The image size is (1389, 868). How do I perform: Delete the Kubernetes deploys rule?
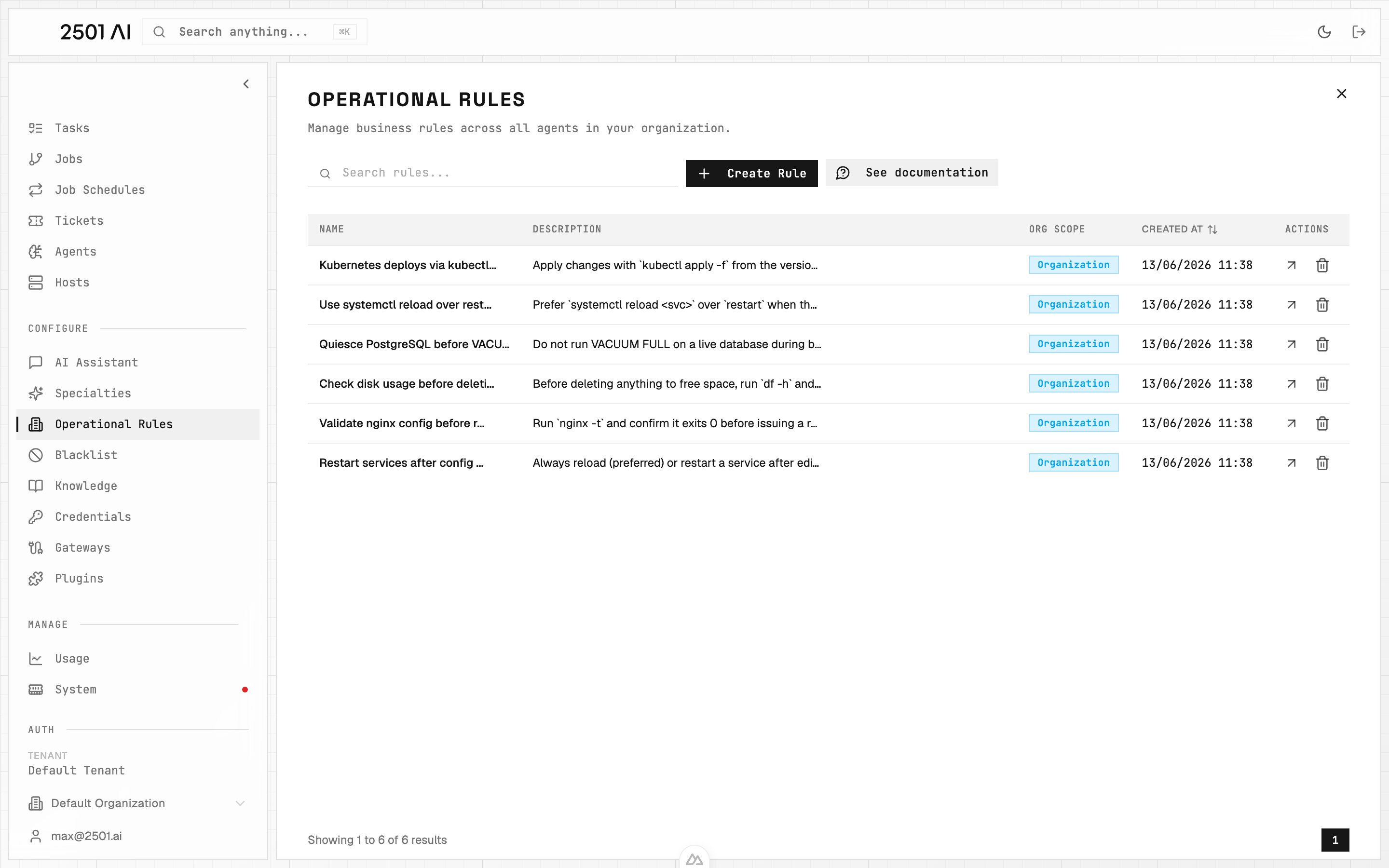1322,265
